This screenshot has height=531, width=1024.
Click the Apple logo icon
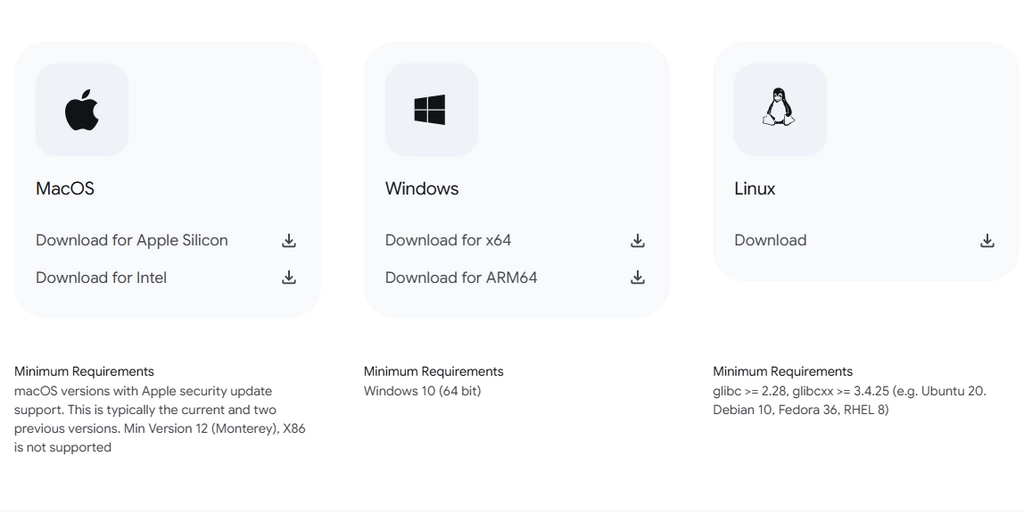click(x=82, y=110)
